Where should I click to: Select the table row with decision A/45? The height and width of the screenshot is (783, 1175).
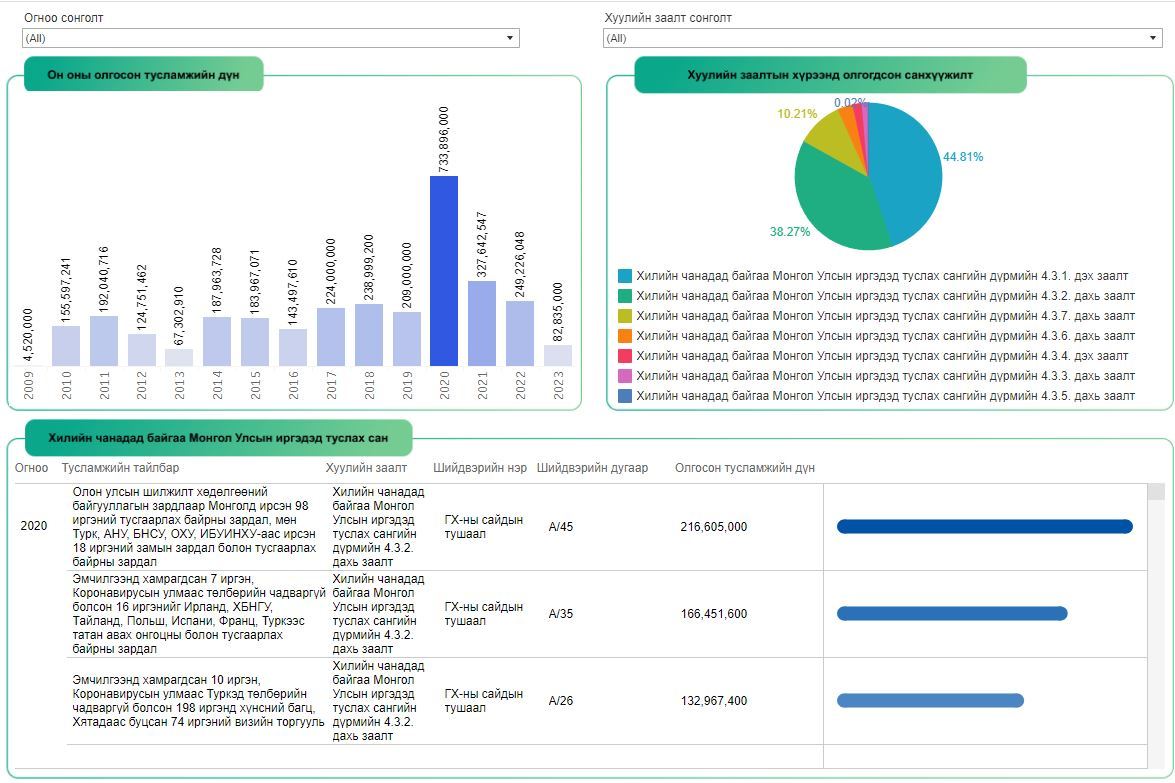561,527
